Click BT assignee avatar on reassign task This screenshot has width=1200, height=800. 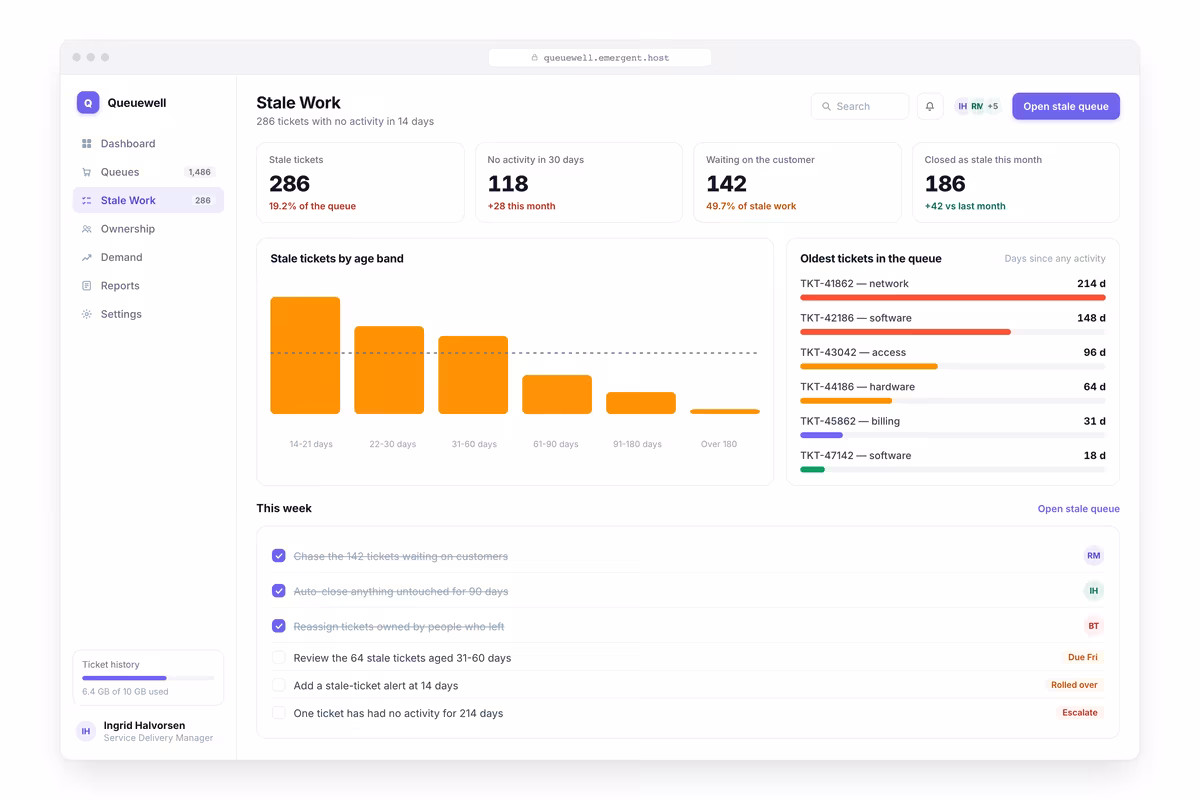[x=1093, y=626]
